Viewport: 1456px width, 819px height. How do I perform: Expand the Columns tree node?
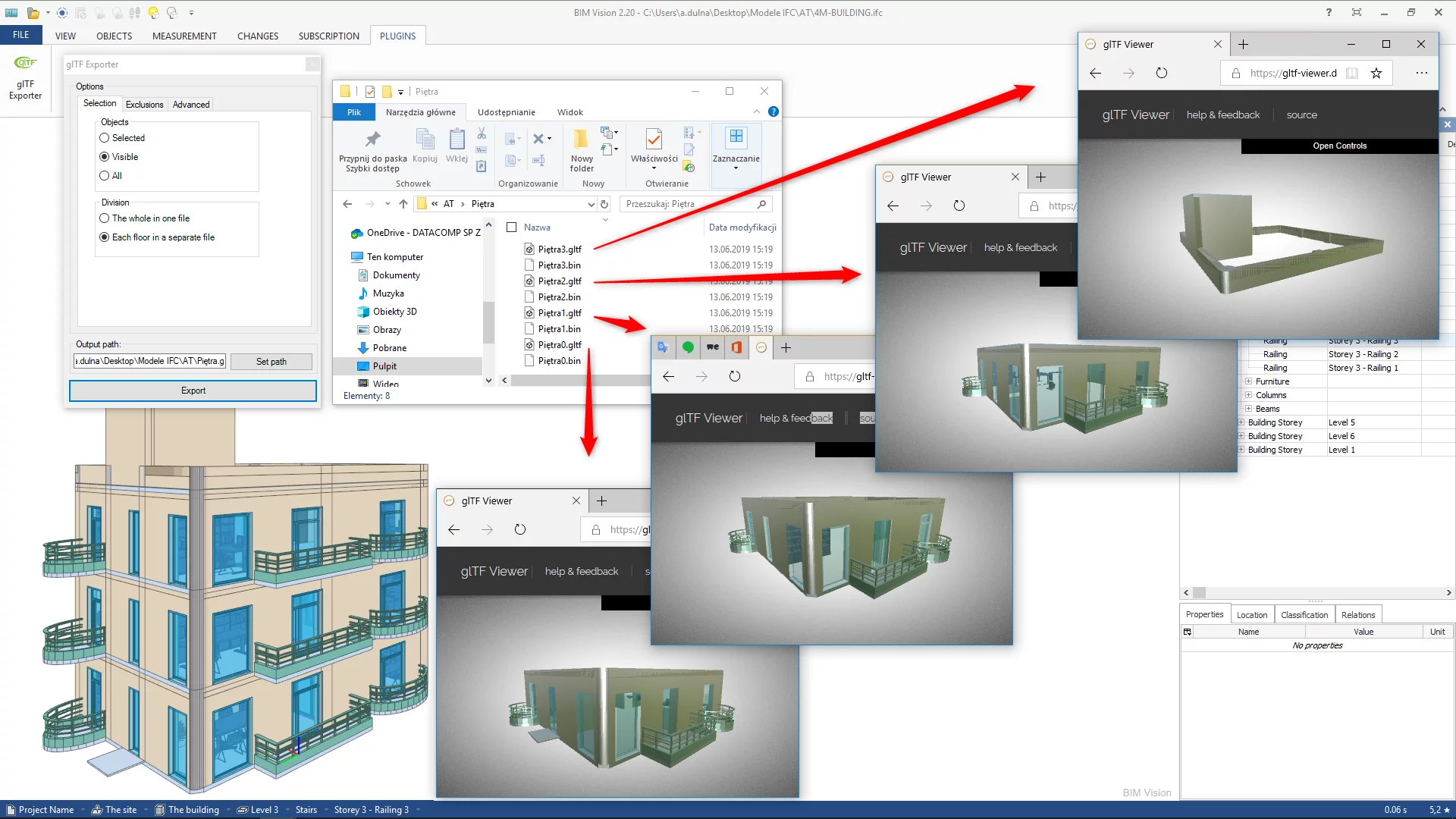[1248, 395]
